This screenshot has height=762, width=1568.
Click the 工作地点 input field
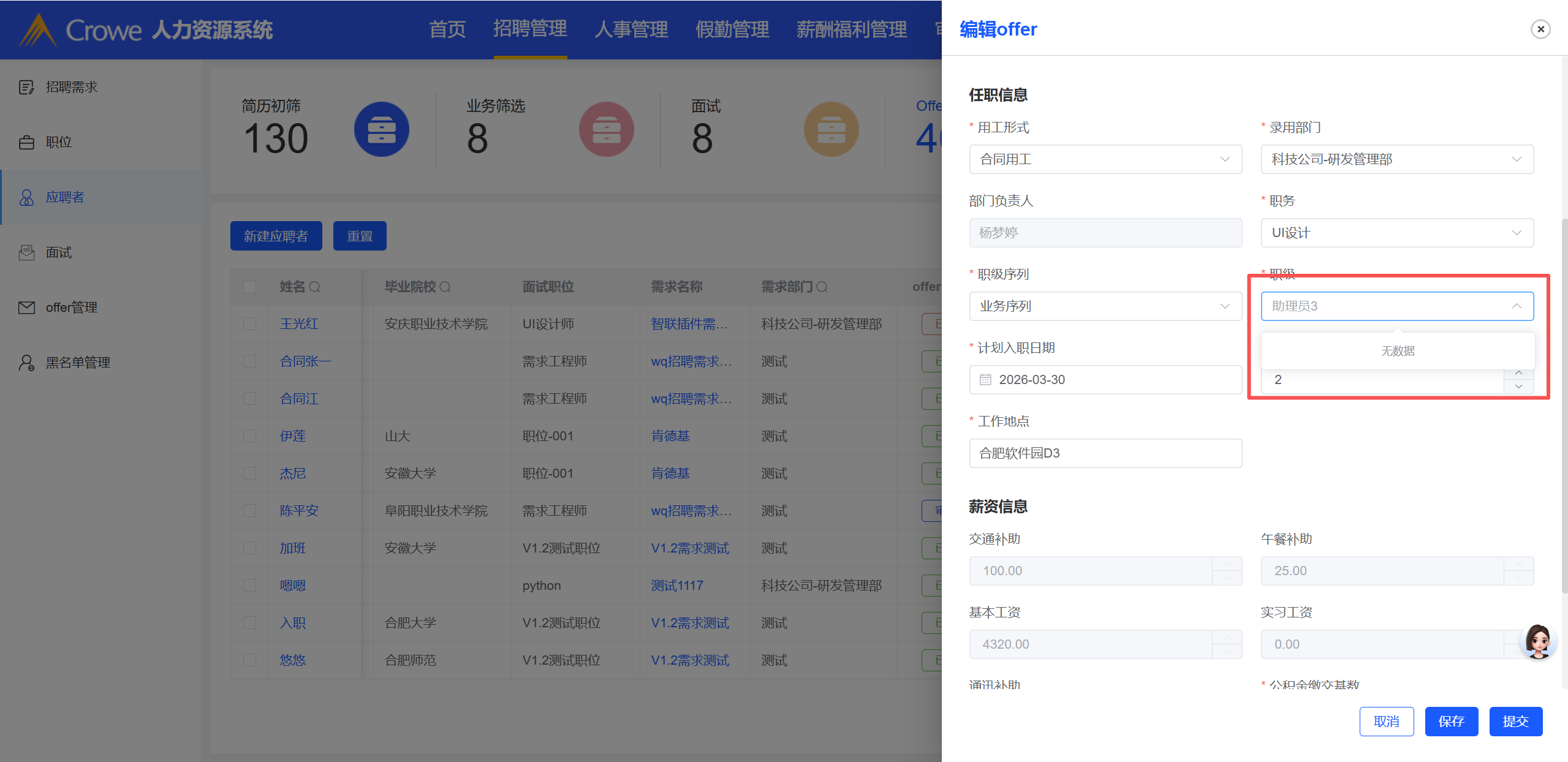click(x=1105, y=453)
